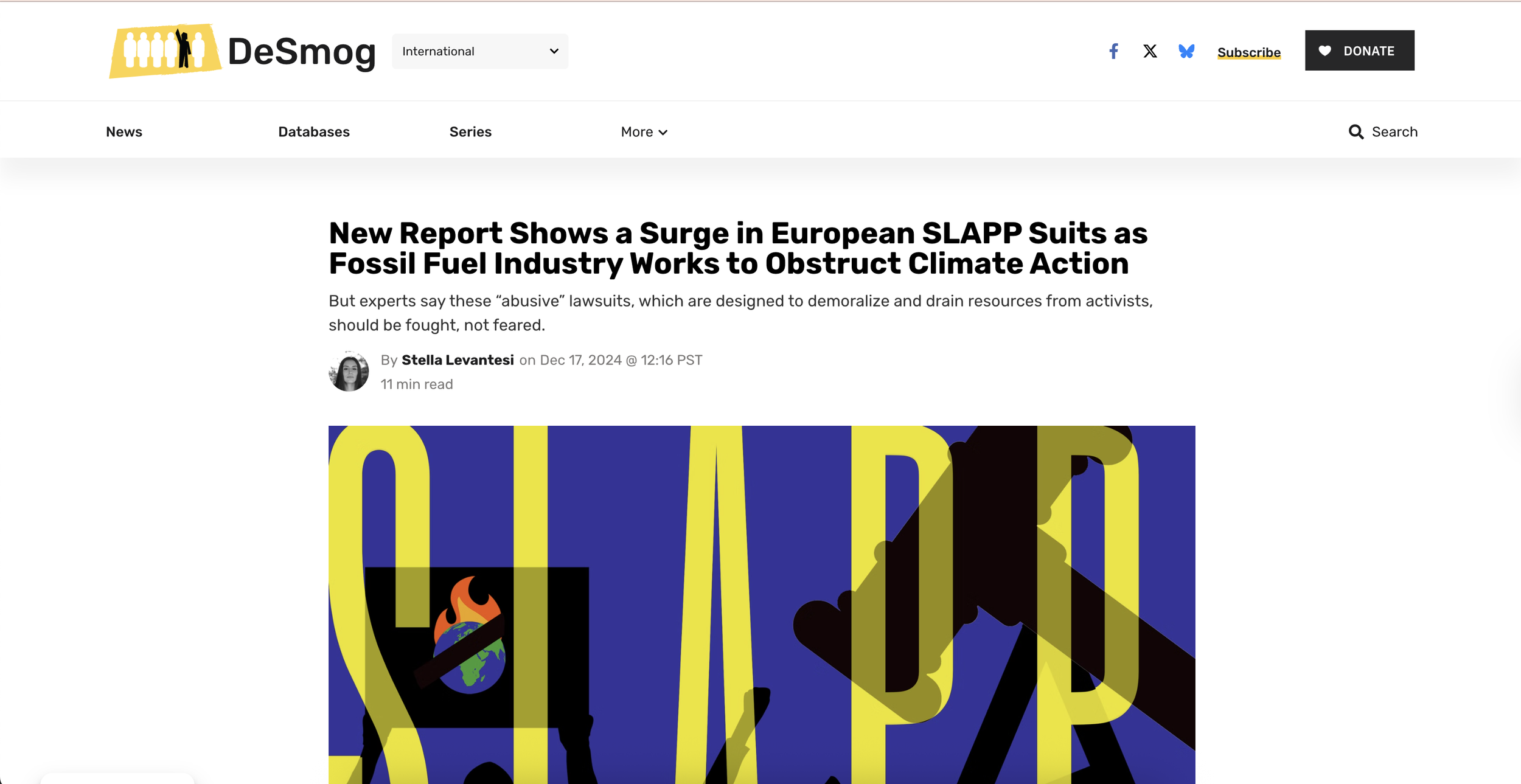Screen dimensions: 1521x784
Task: Open the Databases menu item
Action: 313,132
